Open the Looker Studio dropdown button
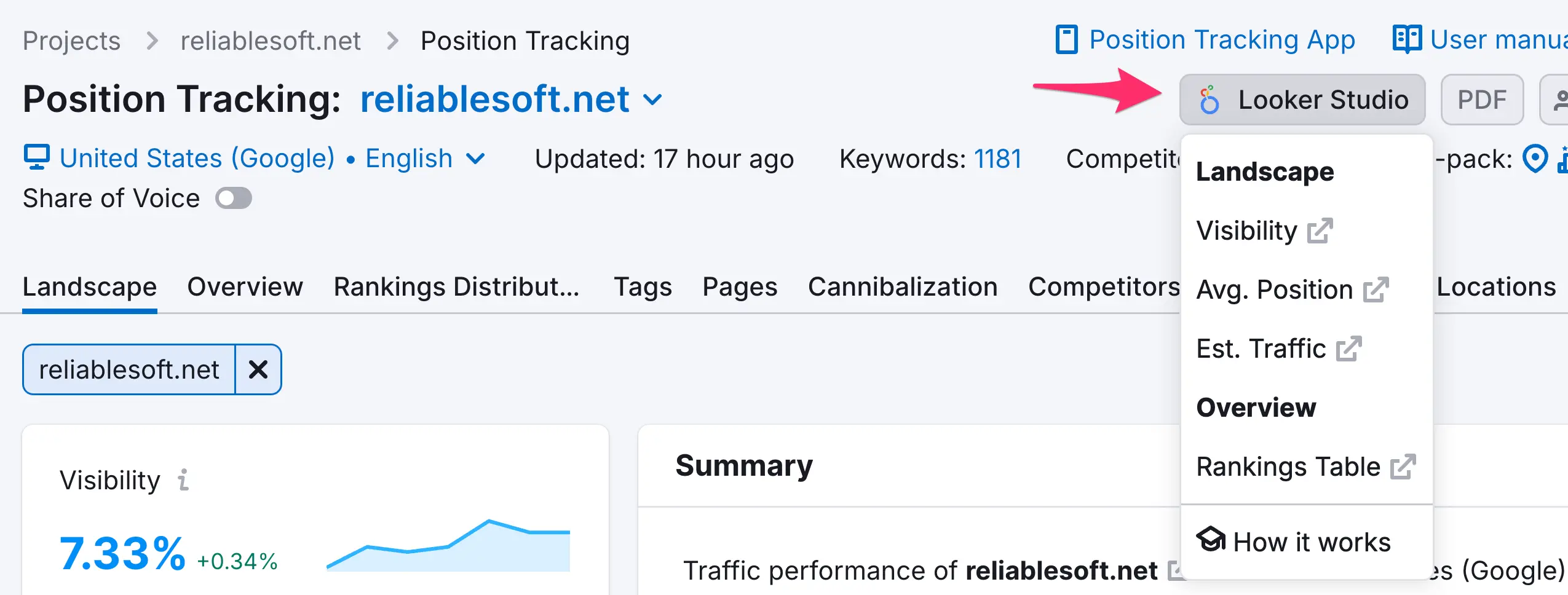1568x595 pixels. (1302, 100)
